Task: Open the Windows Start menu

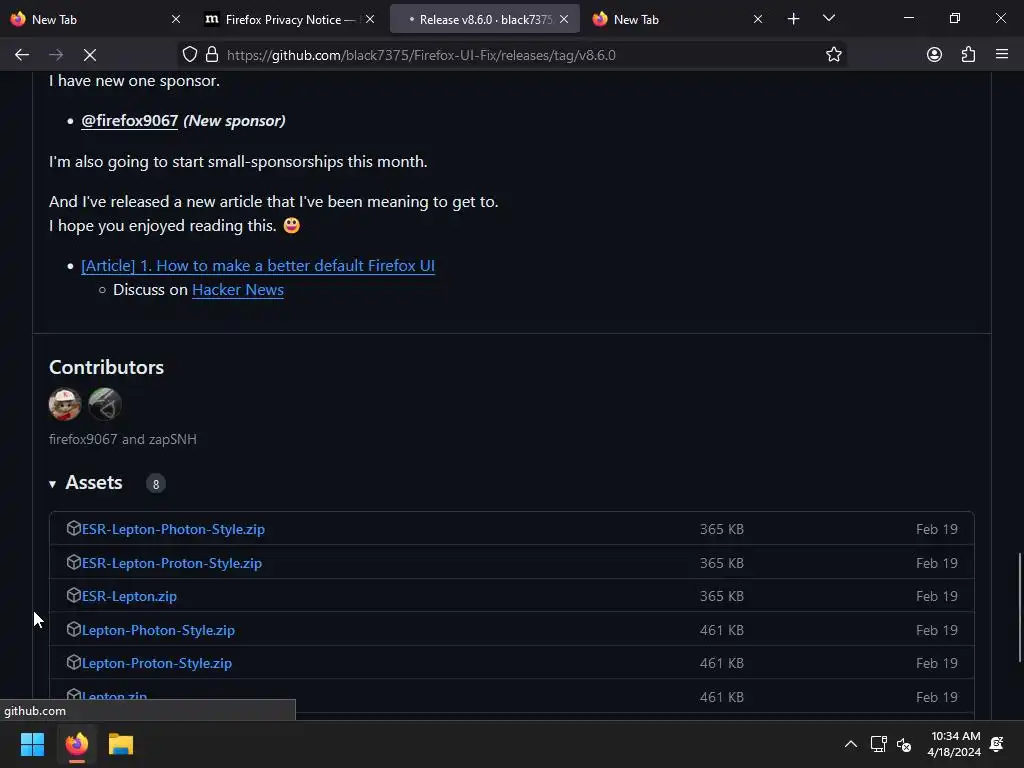Action: (32, 744)
